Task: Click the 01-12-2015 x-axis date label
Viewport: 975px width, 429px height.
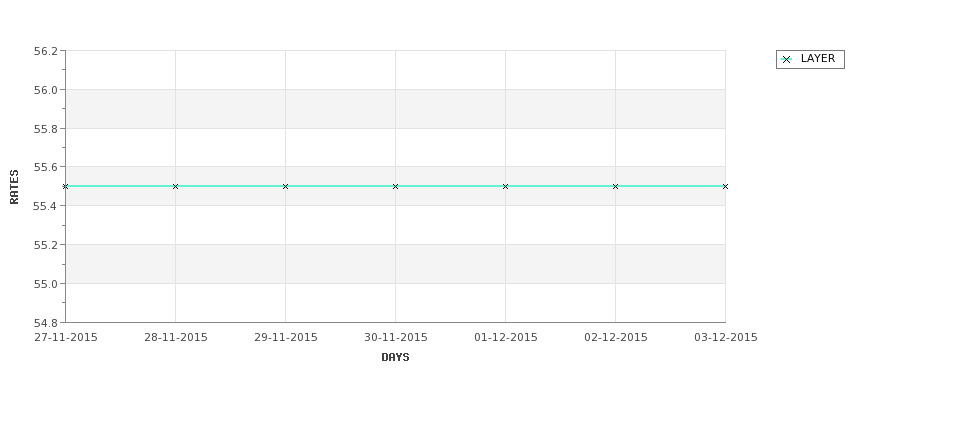Action: click(x=506, y=338)
